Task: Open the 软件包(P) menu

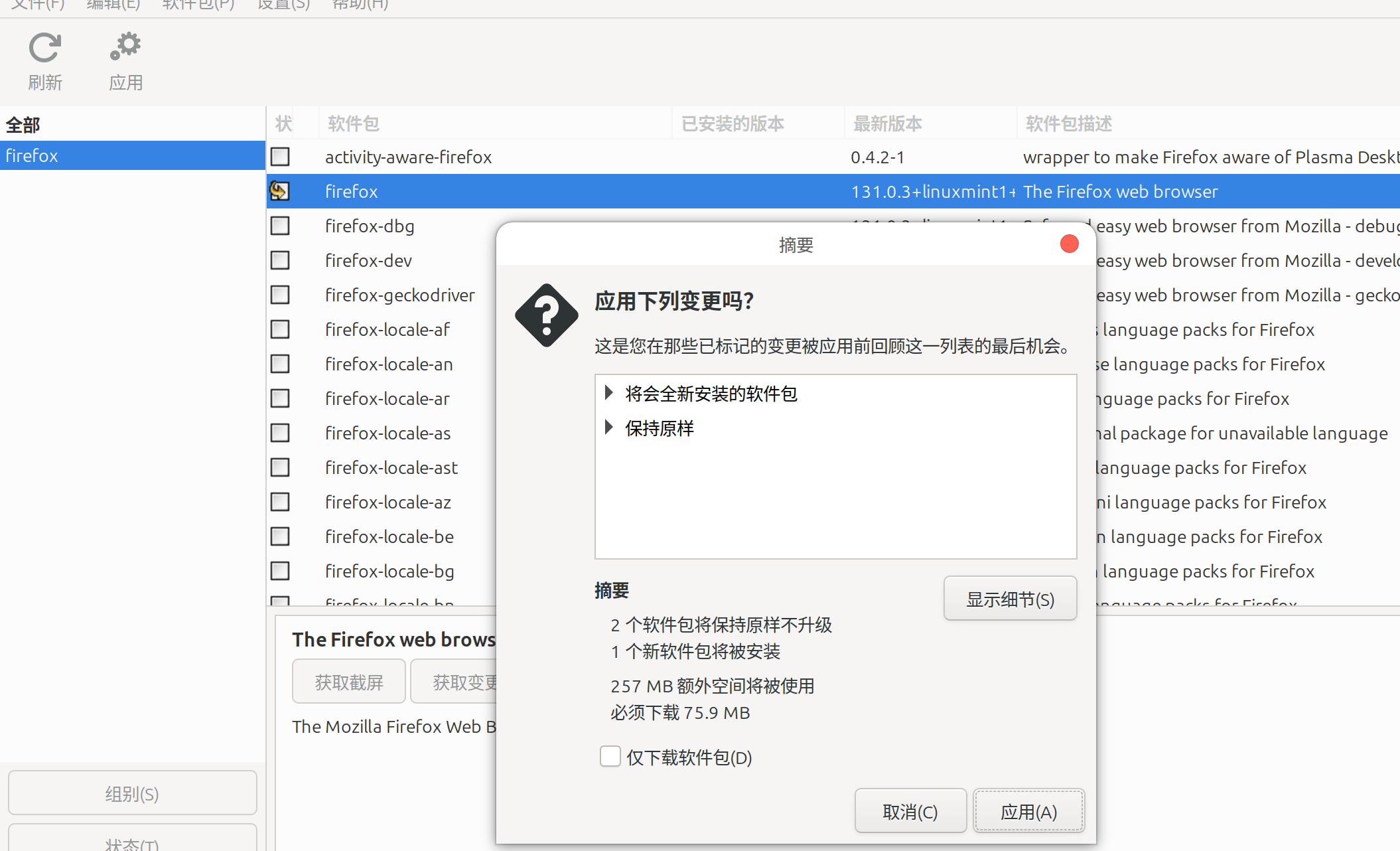Action: (196, 3)
